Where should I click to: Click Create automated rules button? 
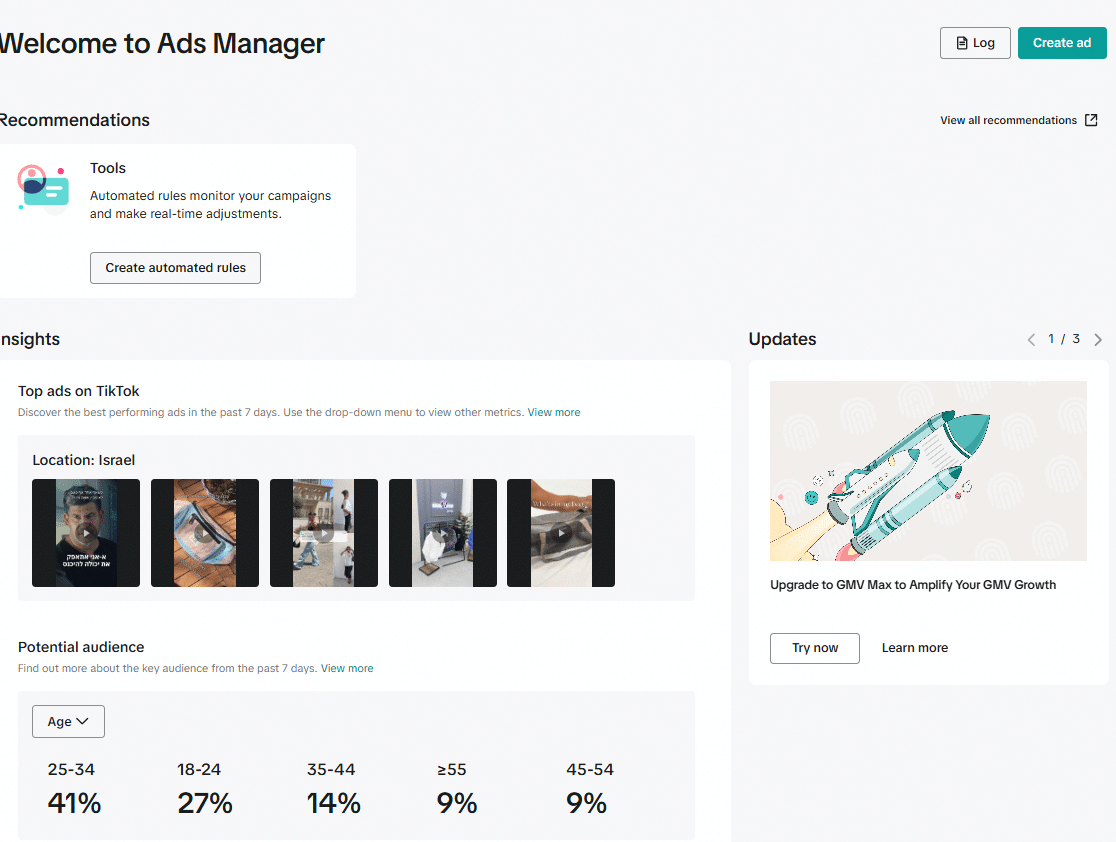coord(175,268)
